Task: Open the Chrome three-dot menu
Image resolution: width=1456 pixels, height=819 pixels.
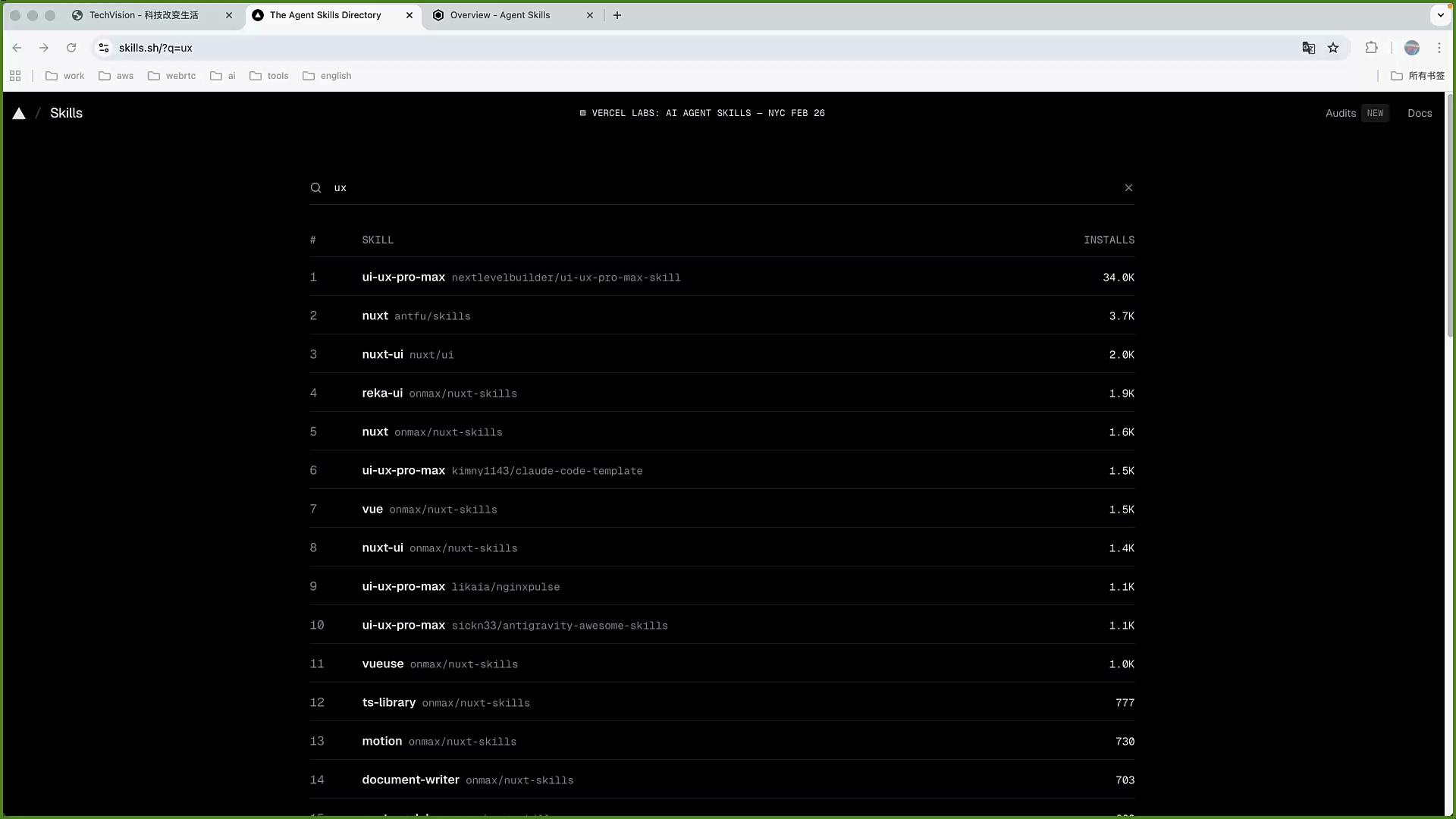Action: (x=1439, y=48)
